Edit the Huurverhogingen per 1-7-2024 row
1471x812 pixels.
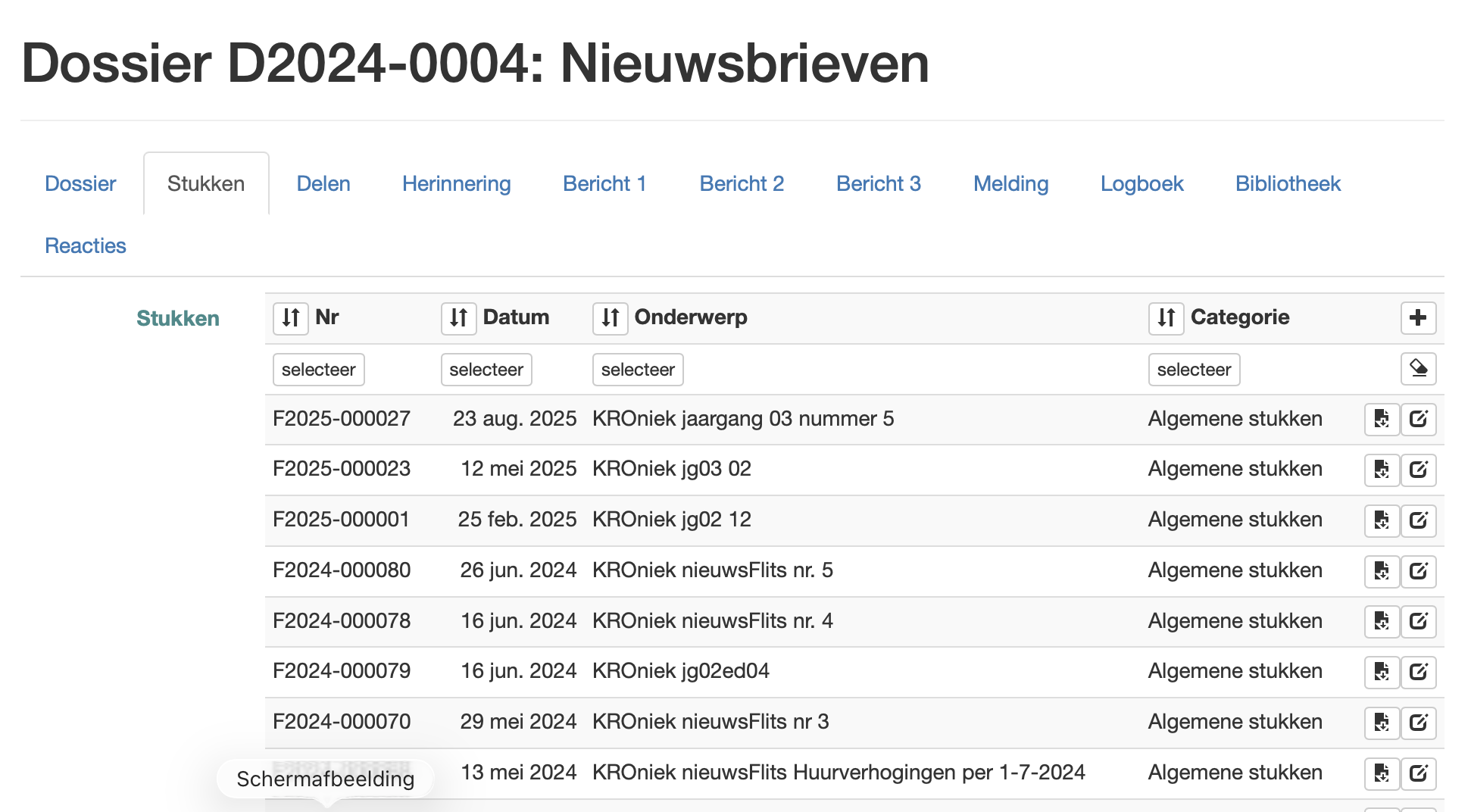coord(1418,773)
